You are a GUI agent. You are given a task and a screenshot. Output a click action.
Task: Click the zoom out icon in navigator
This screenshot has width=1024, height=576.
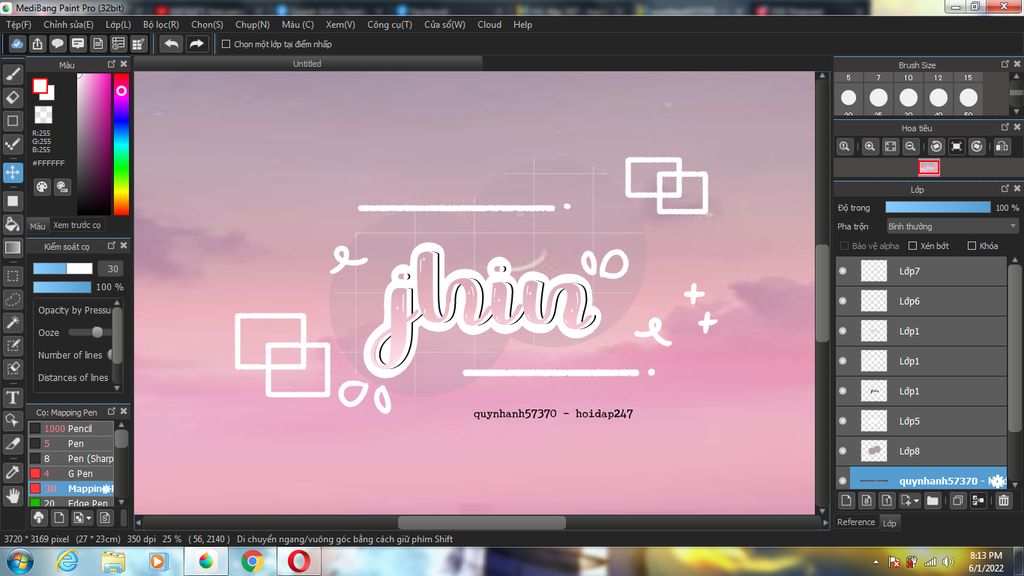910,146
